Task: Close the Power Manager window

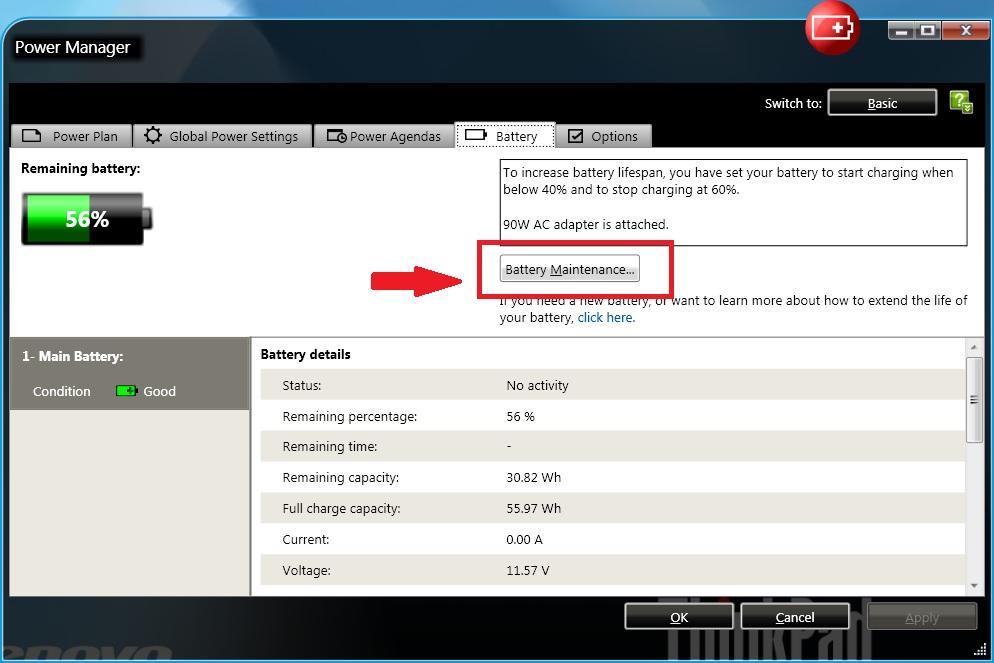Action: (x=965, y=30)
